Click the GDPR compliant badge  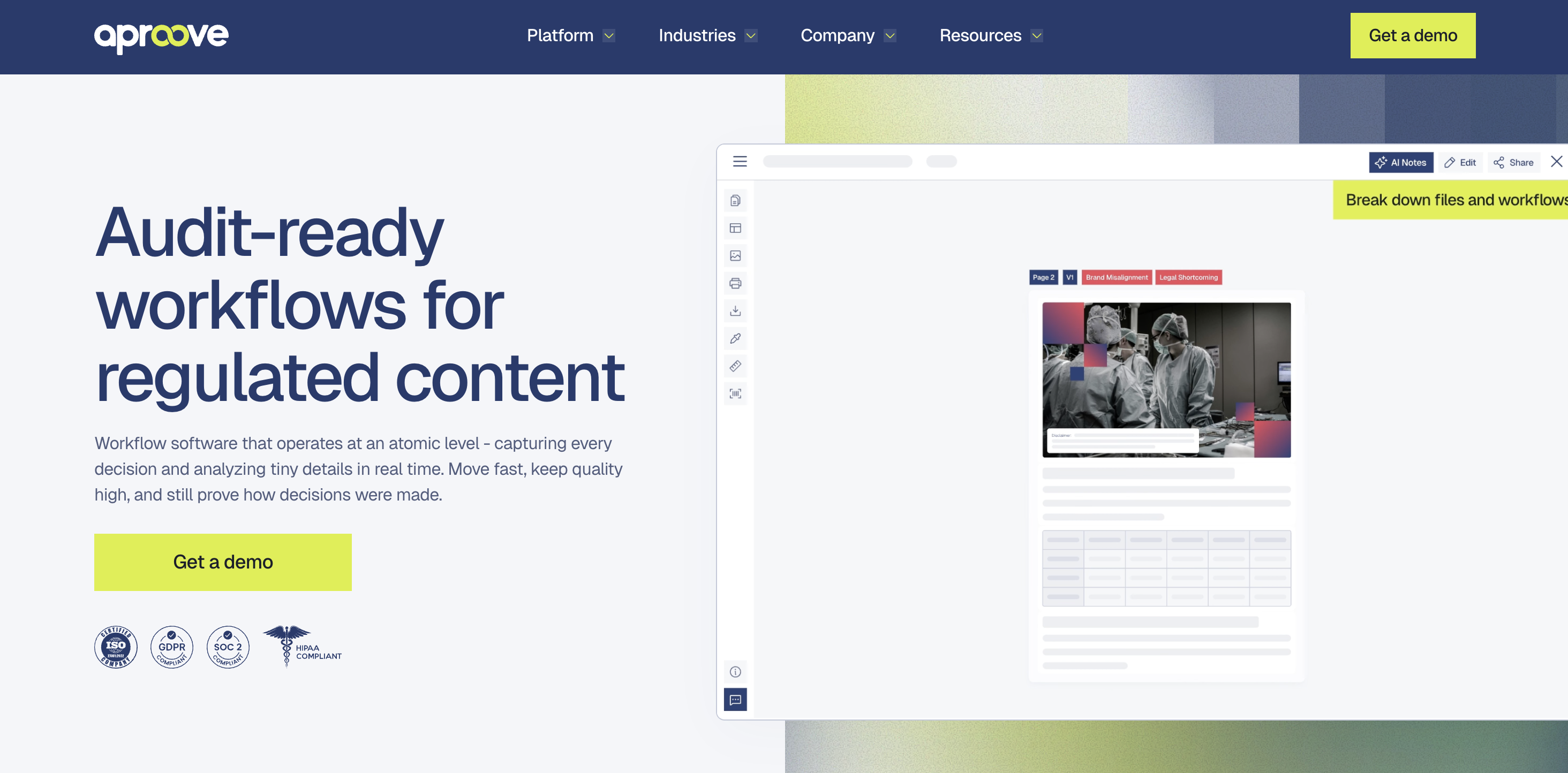[x=172, y=647]
